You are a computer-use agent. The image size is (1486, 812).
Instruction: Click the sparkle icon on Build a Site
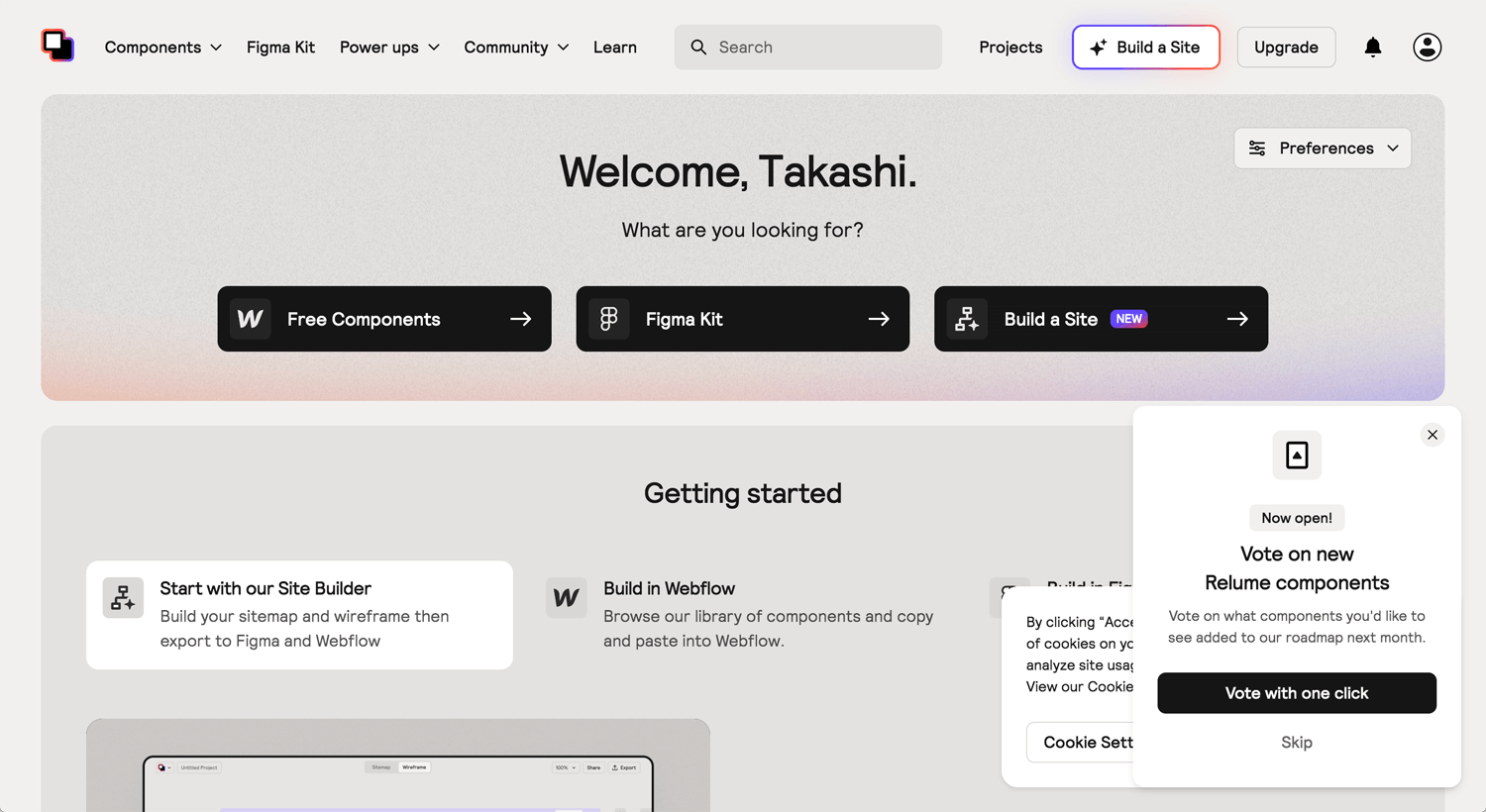tap(1098, 48)
